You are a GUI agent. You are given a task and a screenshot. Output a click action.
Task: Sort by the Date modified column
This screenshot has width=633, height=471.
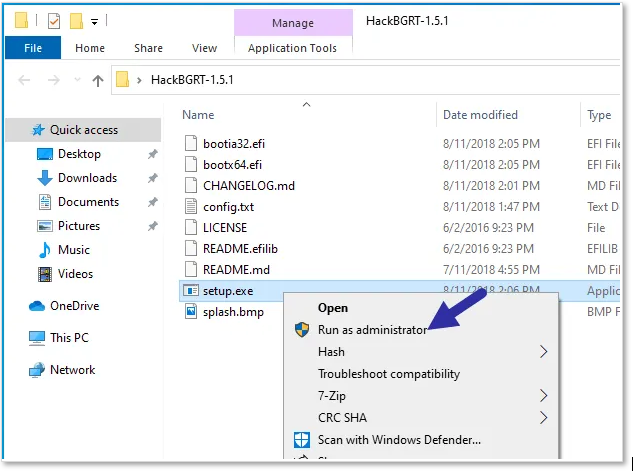tap(480, 115)
